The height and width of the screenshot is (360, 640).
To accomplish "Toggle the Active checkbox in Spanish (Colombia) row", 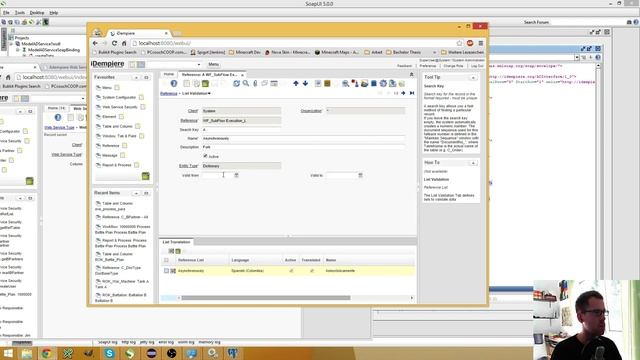I will 291,271.
